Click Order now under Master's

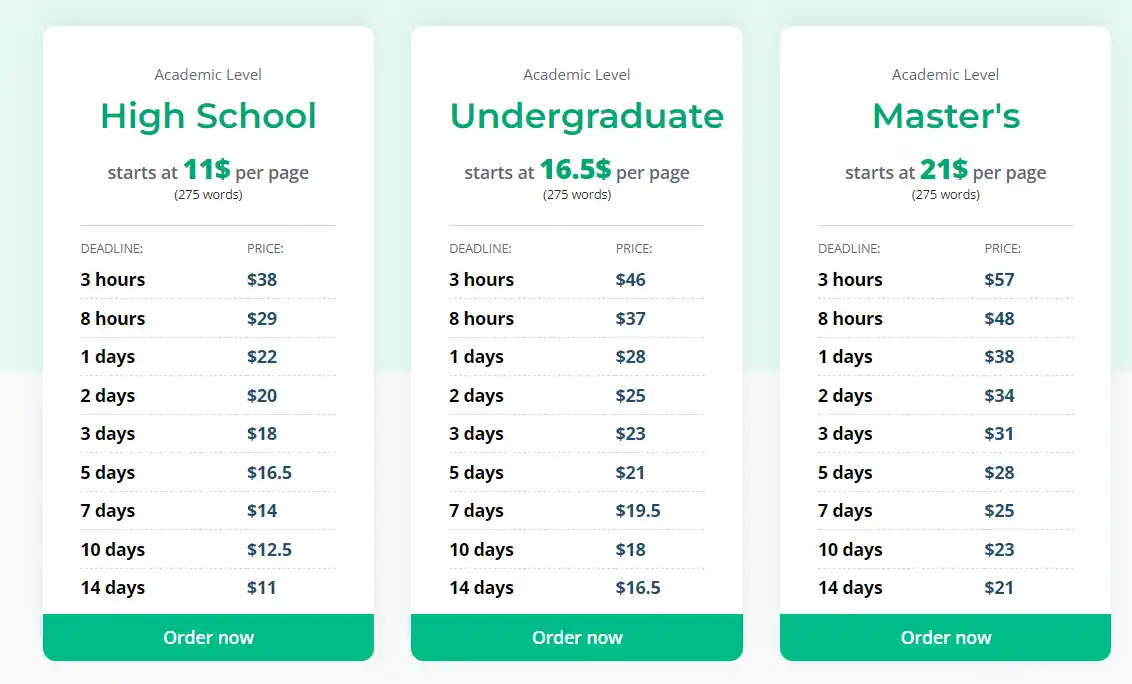tap(945, 637)
